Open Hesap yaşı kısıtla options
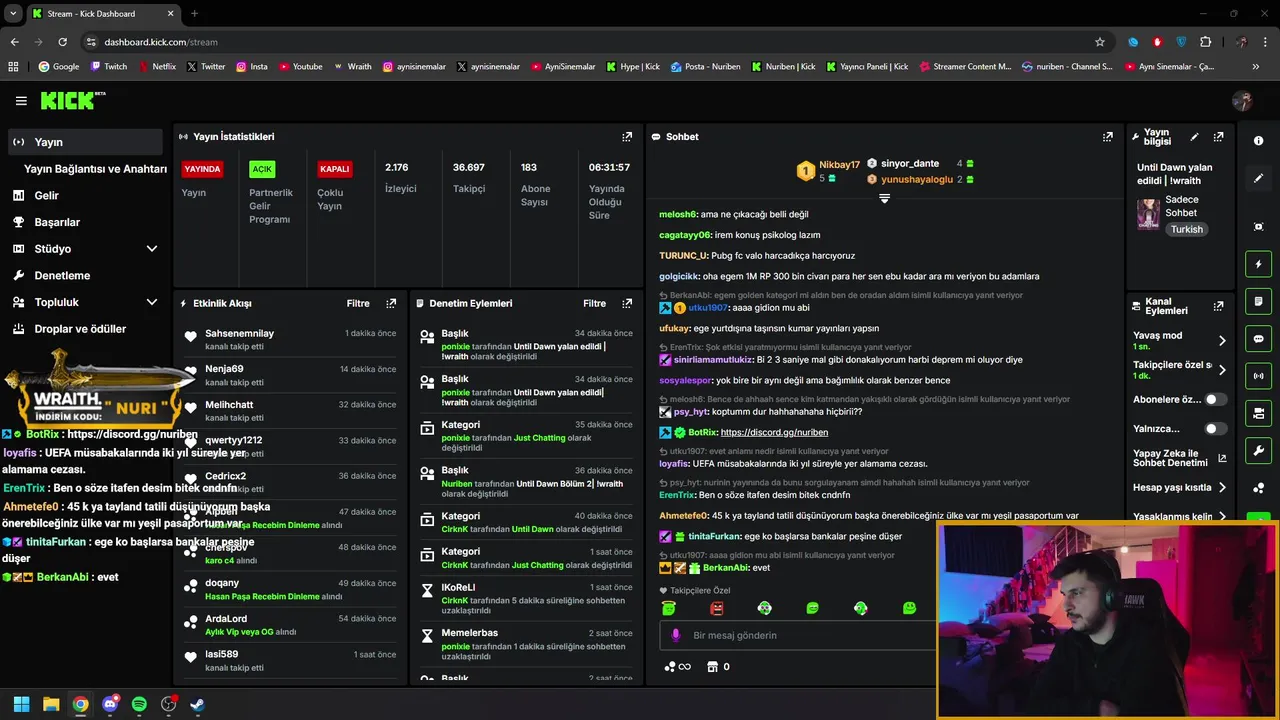1280x720 pixels. point(1180,488)
